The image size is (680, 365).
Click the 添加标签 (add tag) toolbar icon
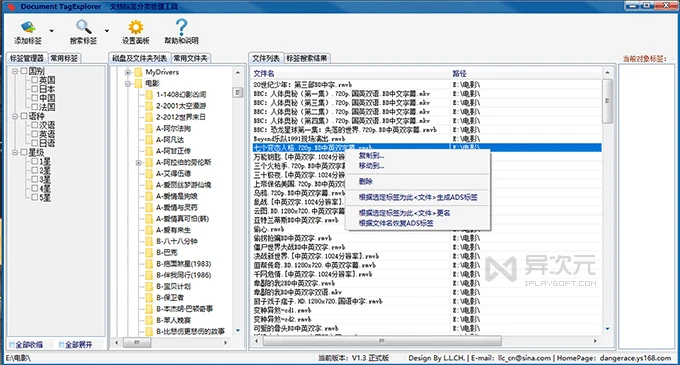click(x=28, y=27)
